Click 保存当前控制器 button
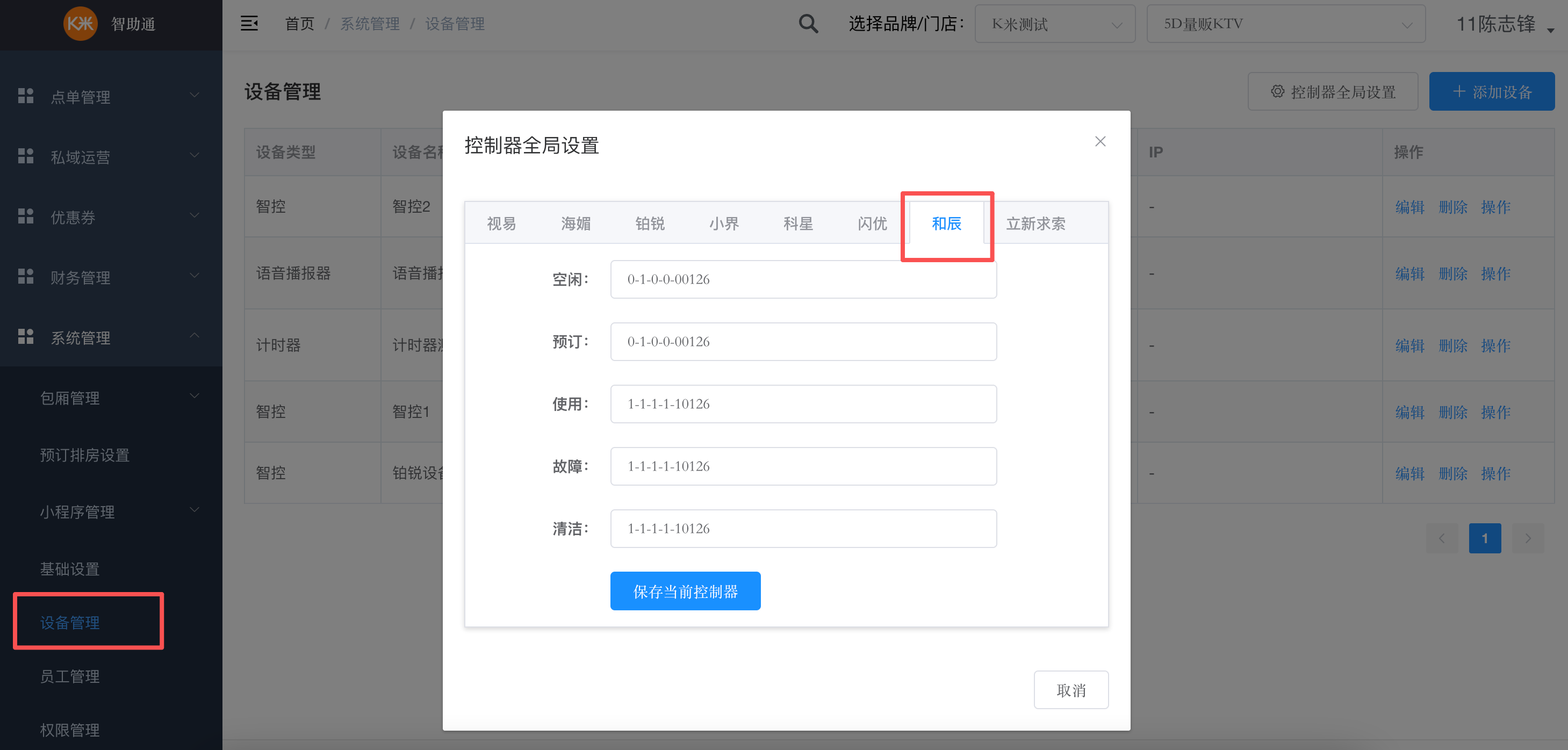The image size is (1568, 750). (x=685, y=591)
